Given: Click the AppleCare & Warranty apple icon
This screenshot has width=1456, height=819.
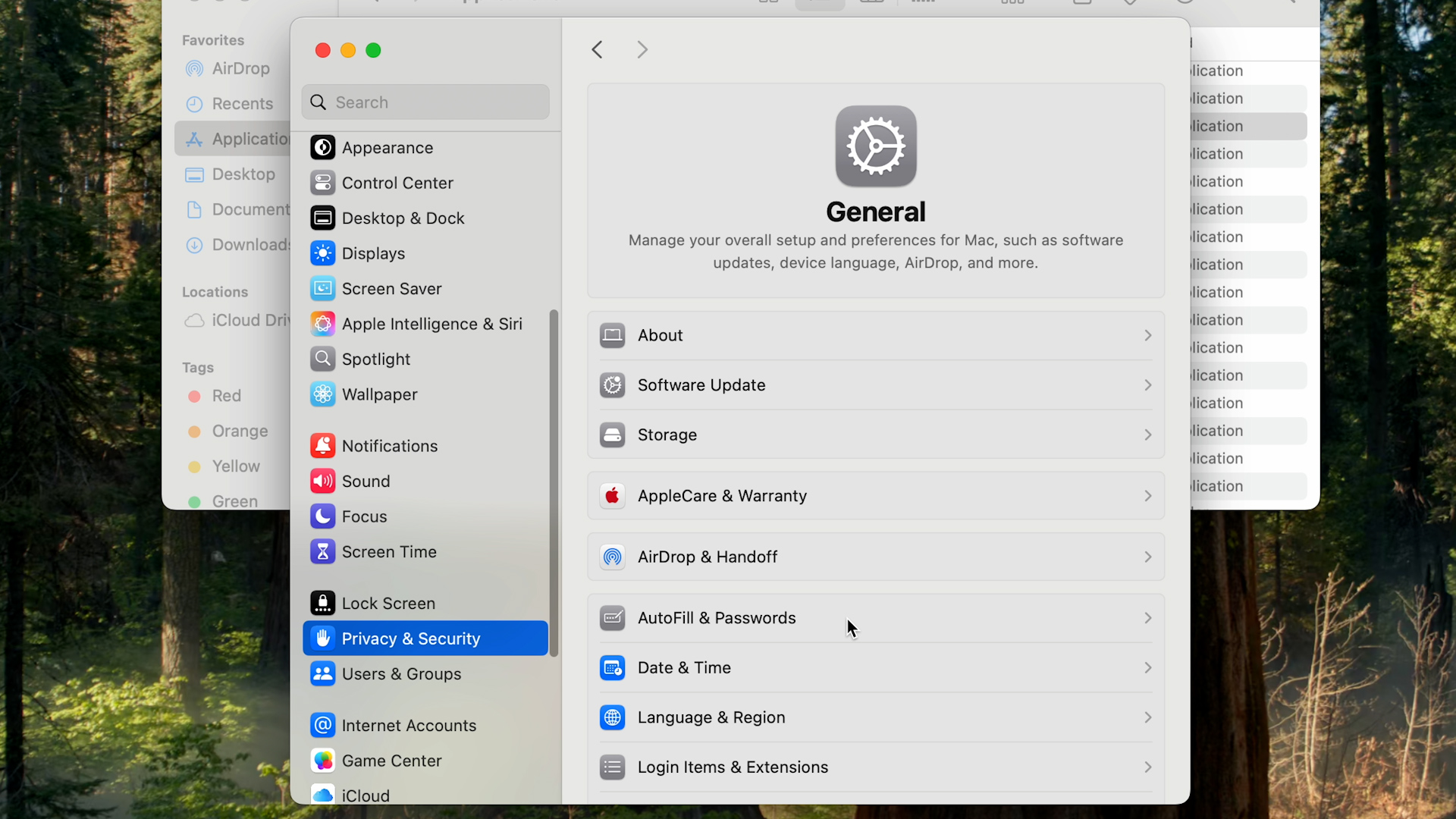Looking at the screenshot, I should pos(612,496).
